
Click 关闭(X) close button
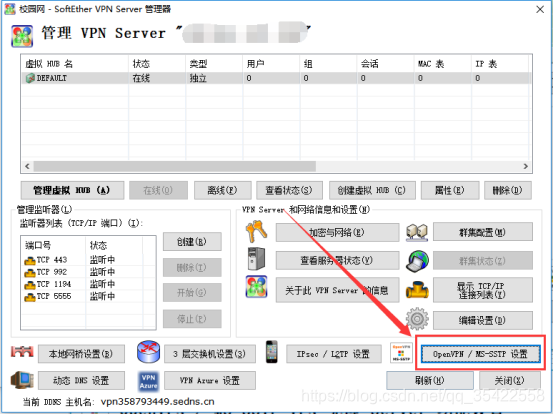[509, 380]
